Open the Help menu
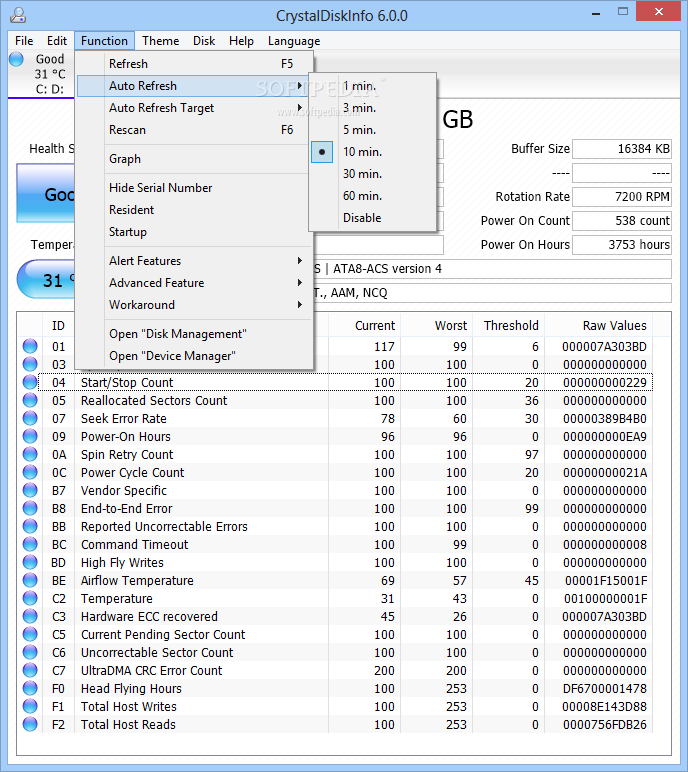The image size is (688, 772). 241,41
